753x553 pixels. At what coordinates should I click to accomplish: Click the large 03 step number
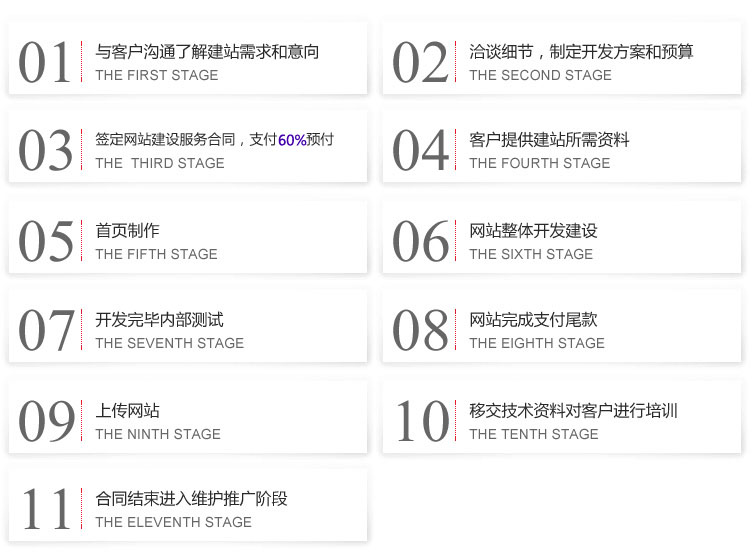click(x=45, y=151)
